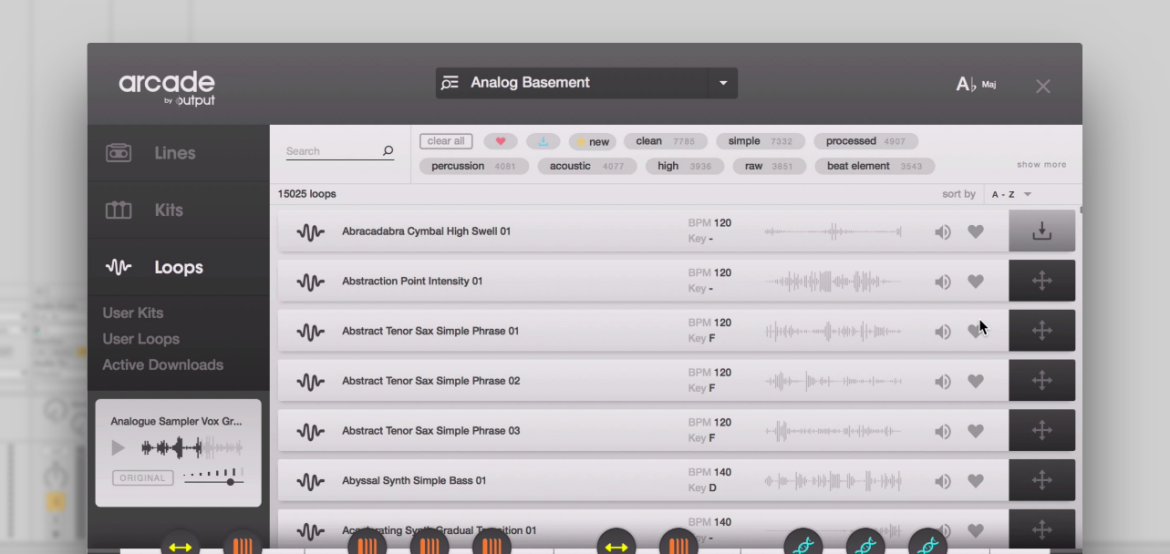Click the Arcade by Output logo

tap(167, 88)
